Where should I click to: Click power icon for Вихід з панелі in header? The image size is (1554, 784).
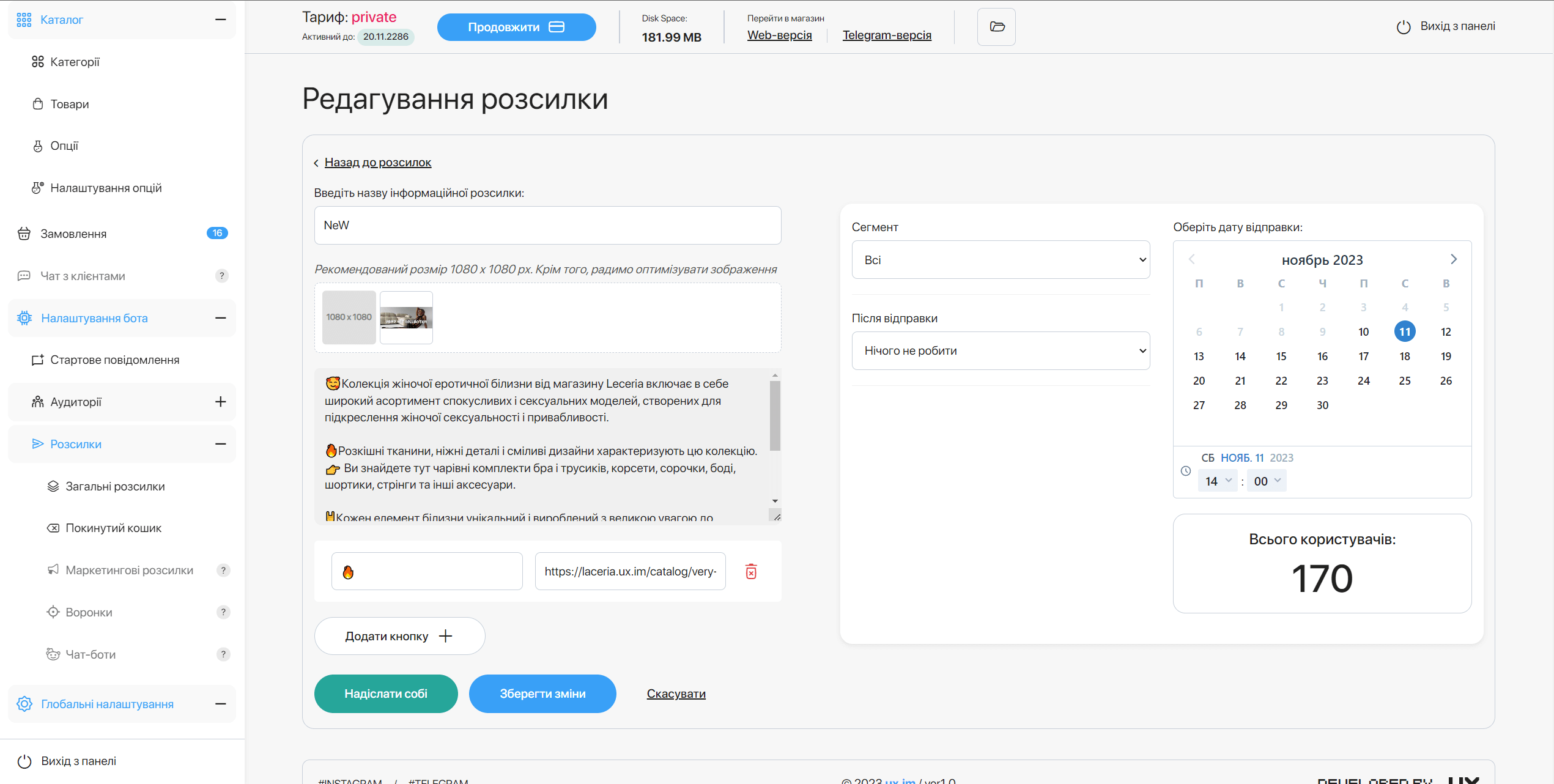click(1404, 27)
